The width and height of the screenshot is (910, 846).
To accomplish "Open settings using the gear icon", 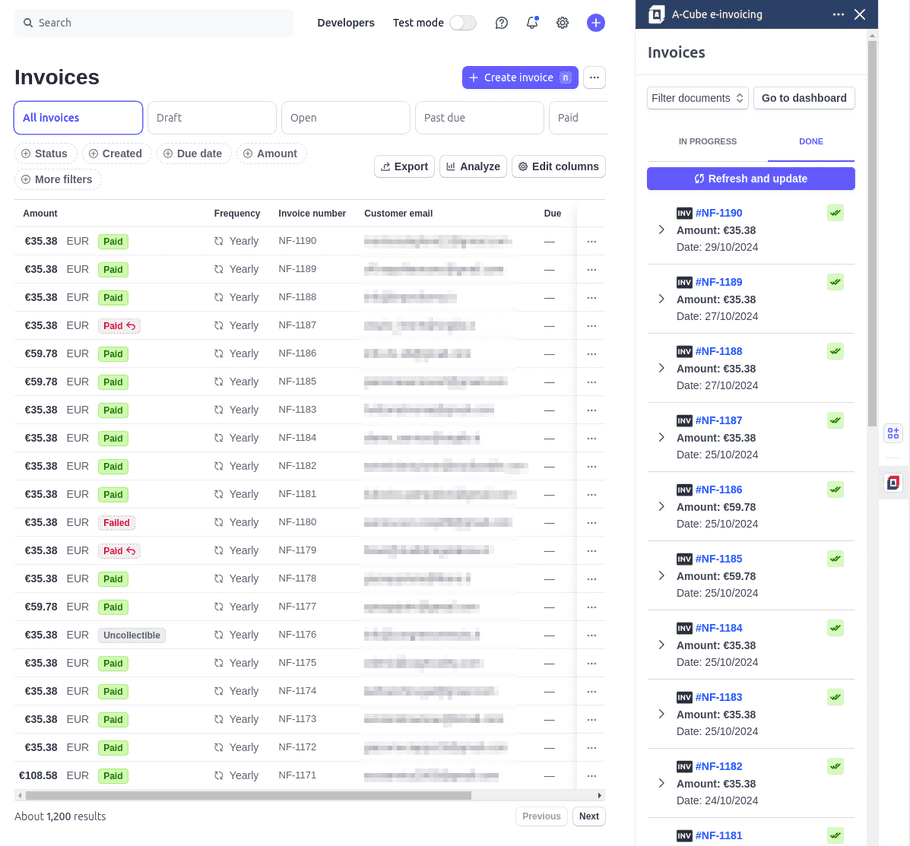I will 563,22.
